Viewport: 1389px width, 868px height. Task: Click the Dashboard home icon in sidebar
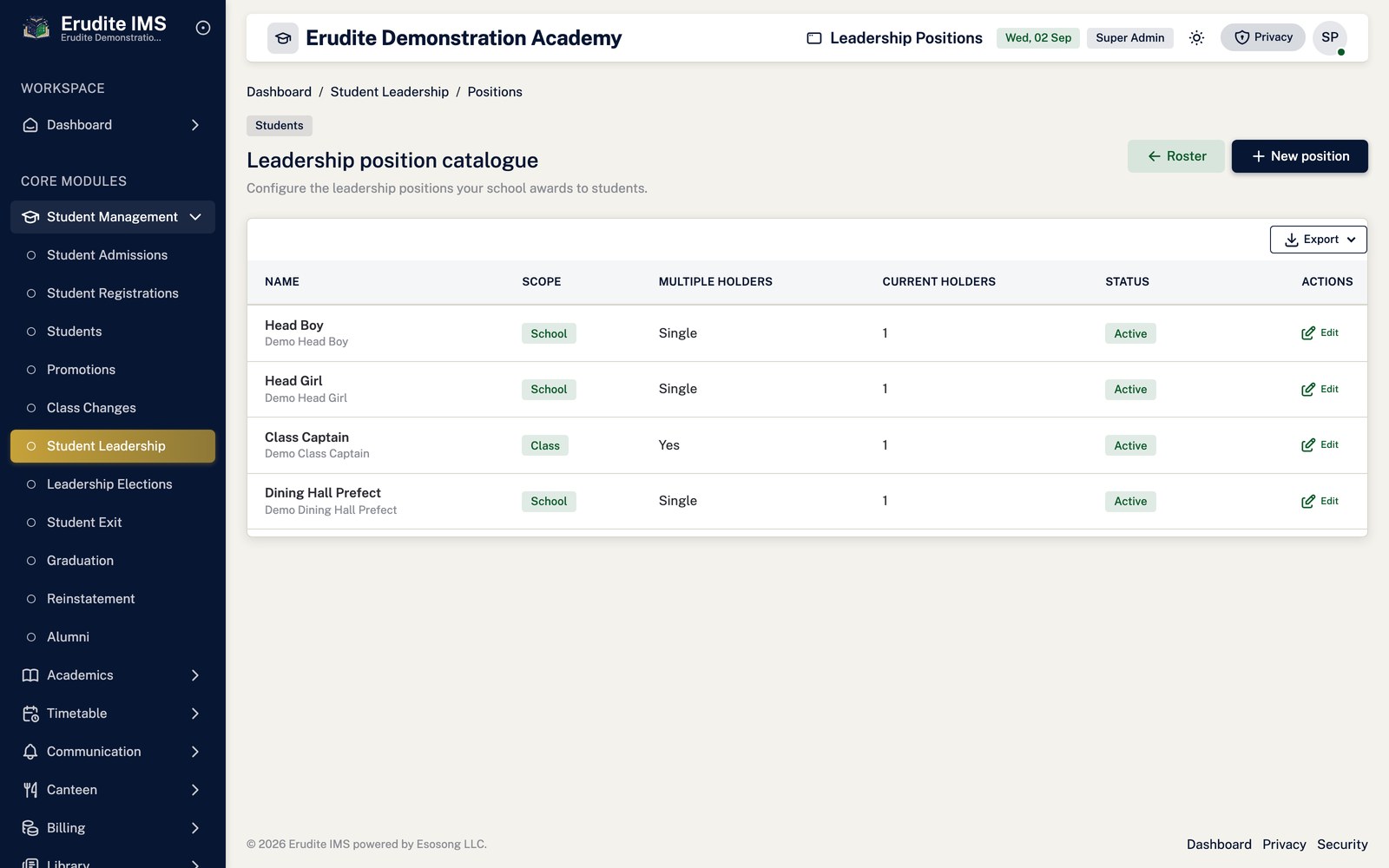(30, 125)
